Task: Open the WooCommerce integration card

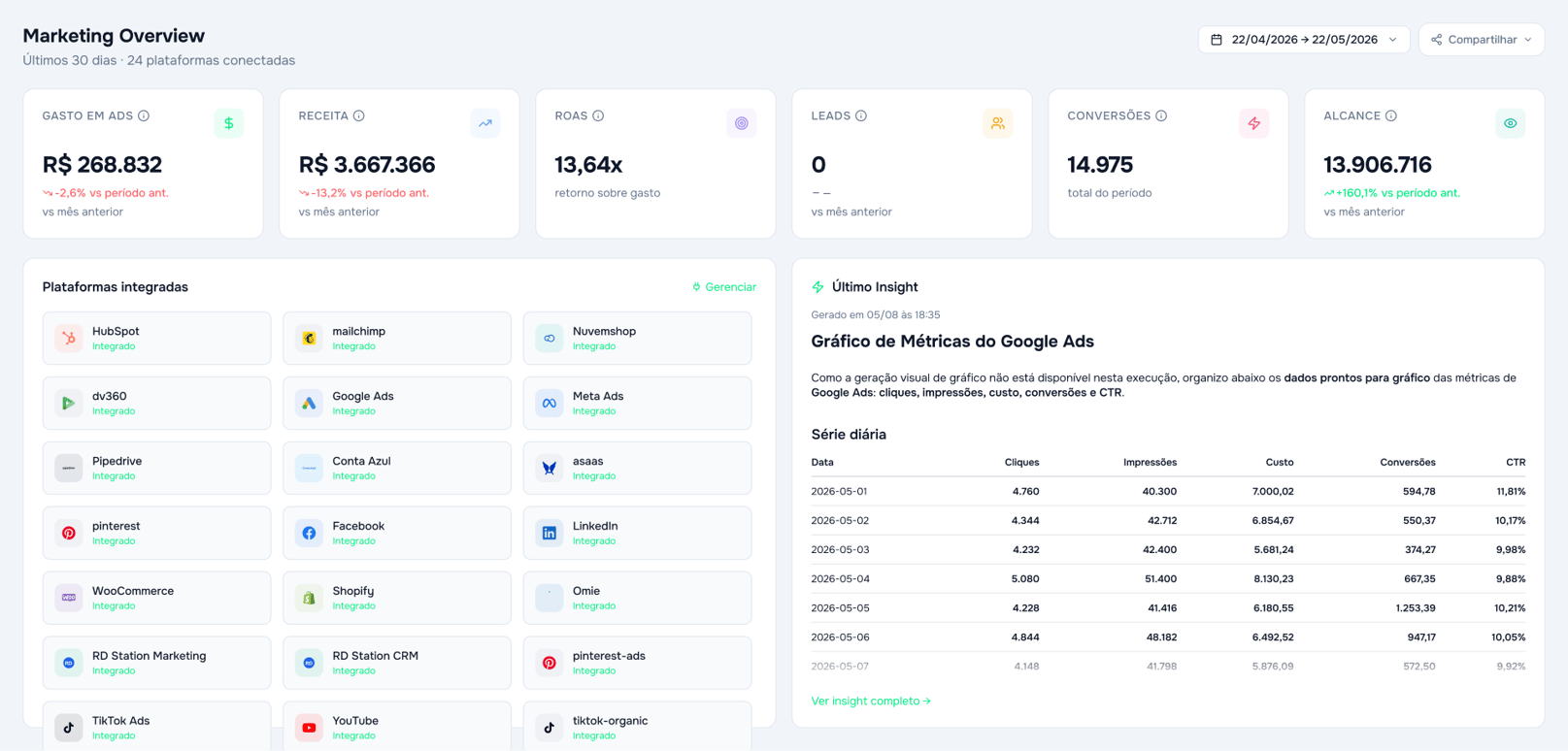Action: (x=156, y=599)
